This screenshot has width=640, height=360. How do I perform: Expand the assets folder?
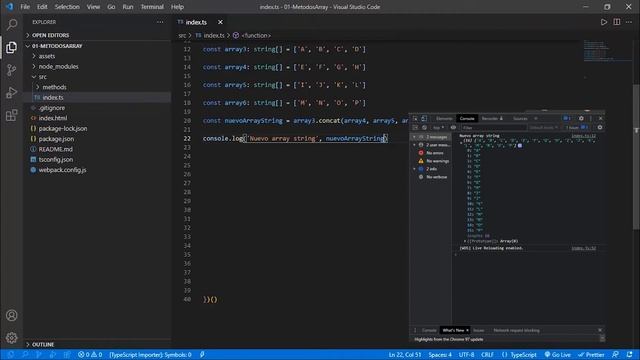tap(47, 56)
